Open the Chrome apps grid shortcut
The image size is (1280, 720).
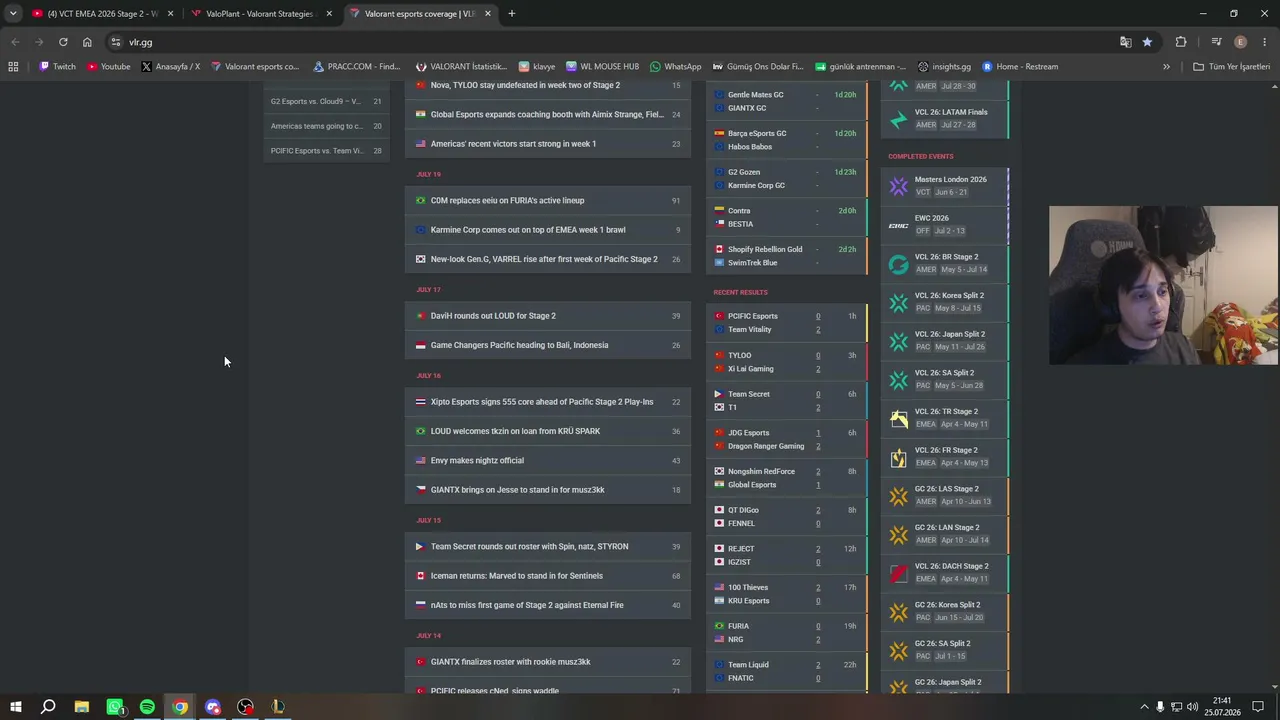[13, 67]
